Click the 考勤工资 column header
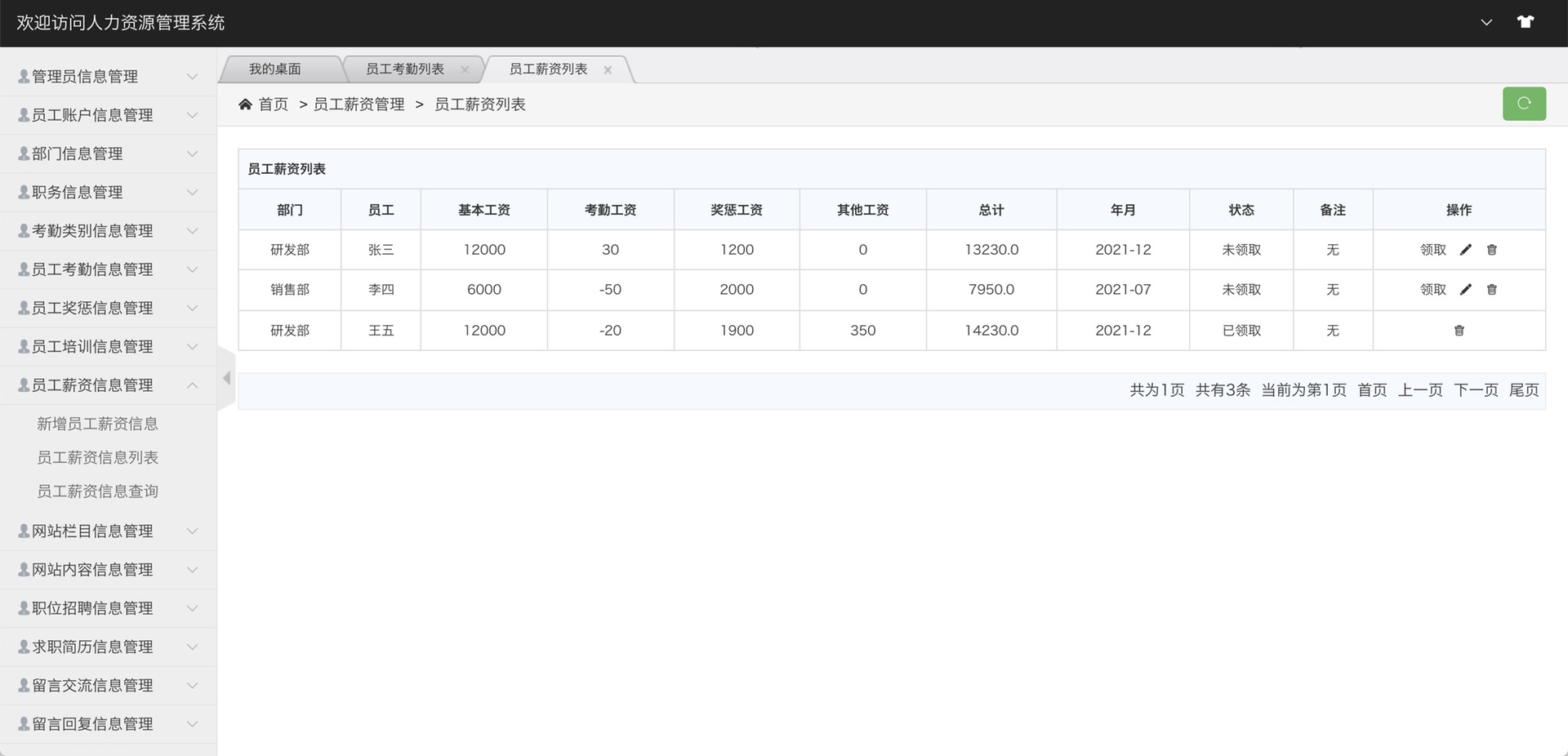Viewport: 1568px width, 756px height. pos(610,210)
